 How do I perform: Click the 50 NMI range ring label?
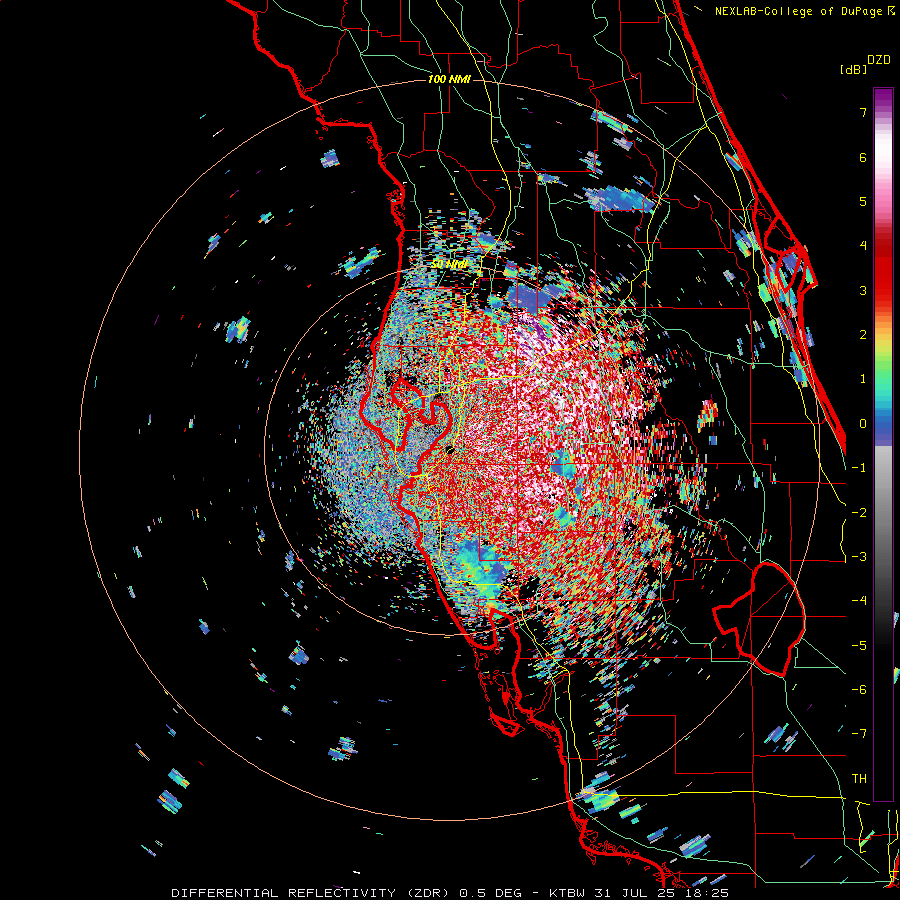tap(449, 264)
